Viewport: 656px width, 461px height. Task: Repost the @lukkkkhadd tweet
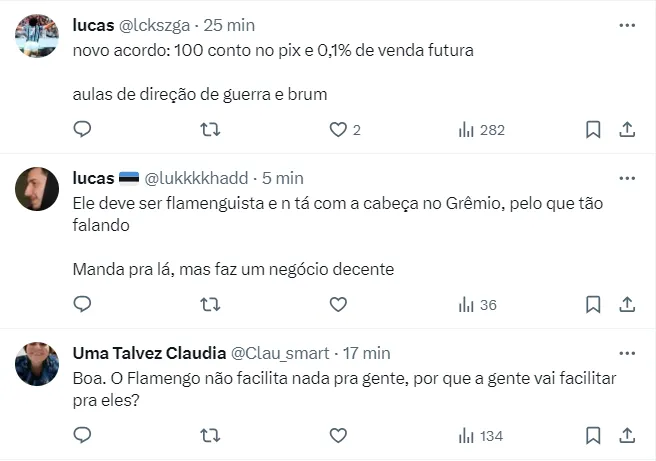coord(210,304)
